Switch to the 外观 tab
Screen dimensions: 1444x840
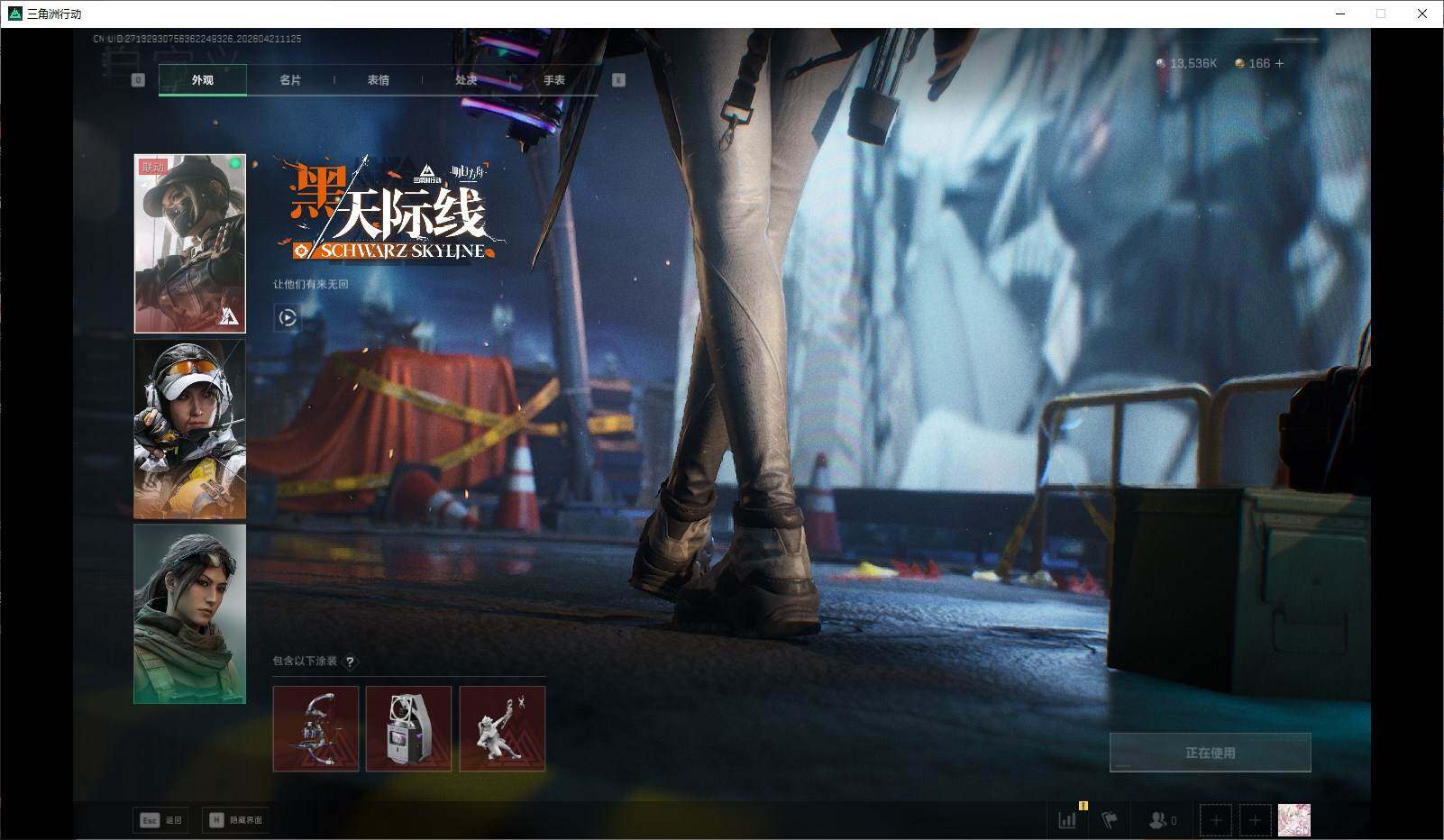pyautogui.click(x=203, y=80)
